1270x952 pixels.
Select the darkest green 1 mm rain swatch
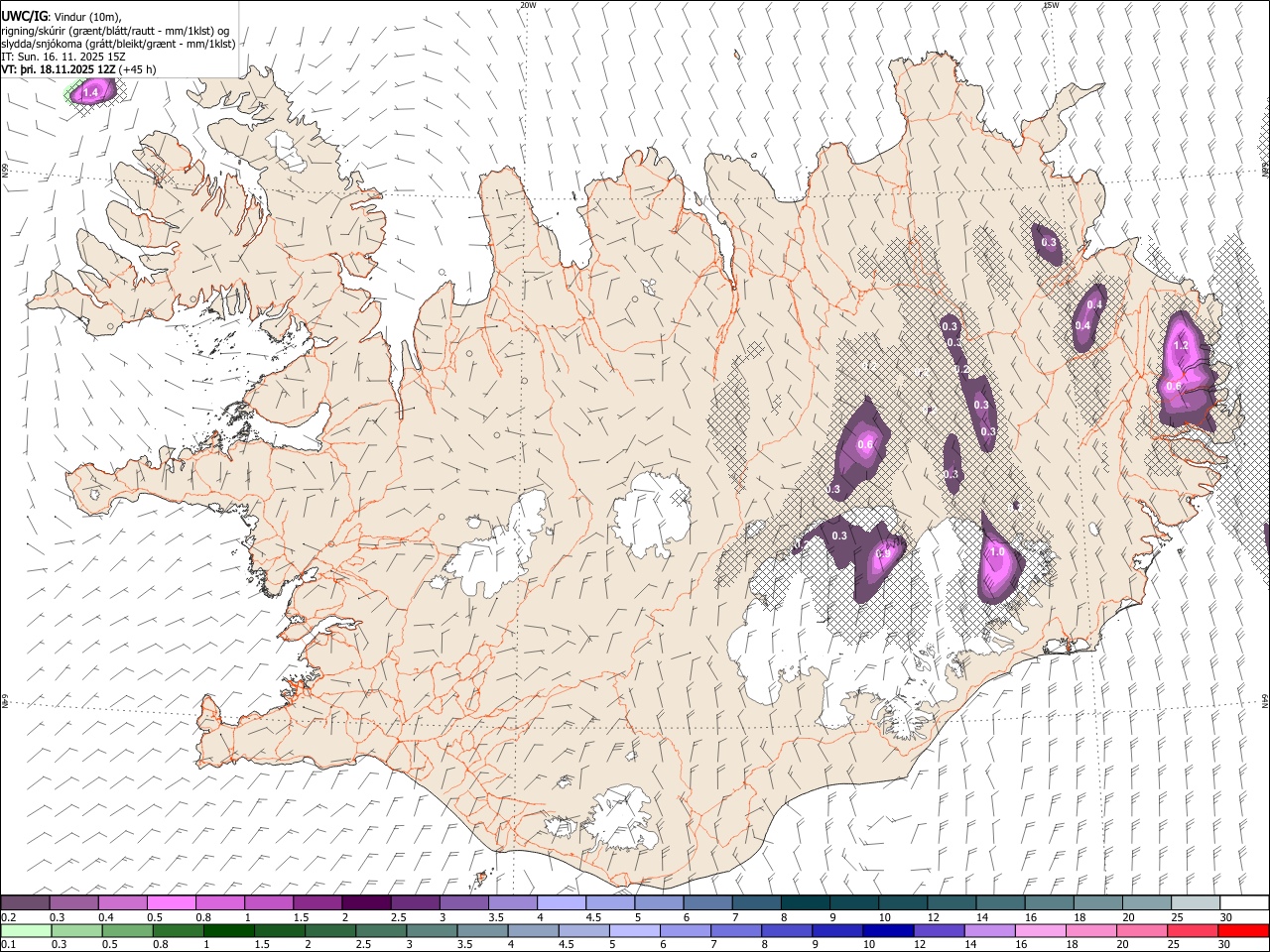click(229, 930)
